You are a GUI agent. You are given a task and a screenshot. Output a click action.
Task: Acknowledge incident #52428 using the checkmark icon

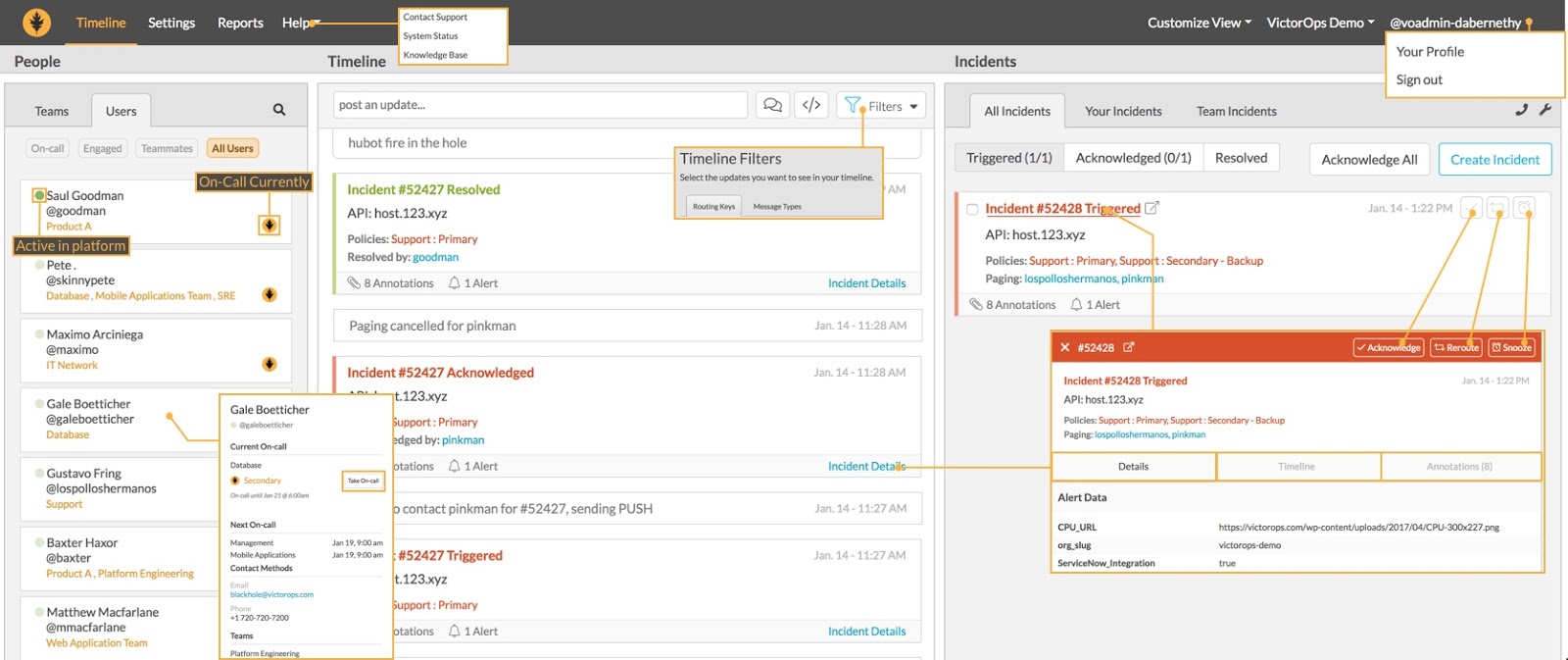(x=1471, y=208)
